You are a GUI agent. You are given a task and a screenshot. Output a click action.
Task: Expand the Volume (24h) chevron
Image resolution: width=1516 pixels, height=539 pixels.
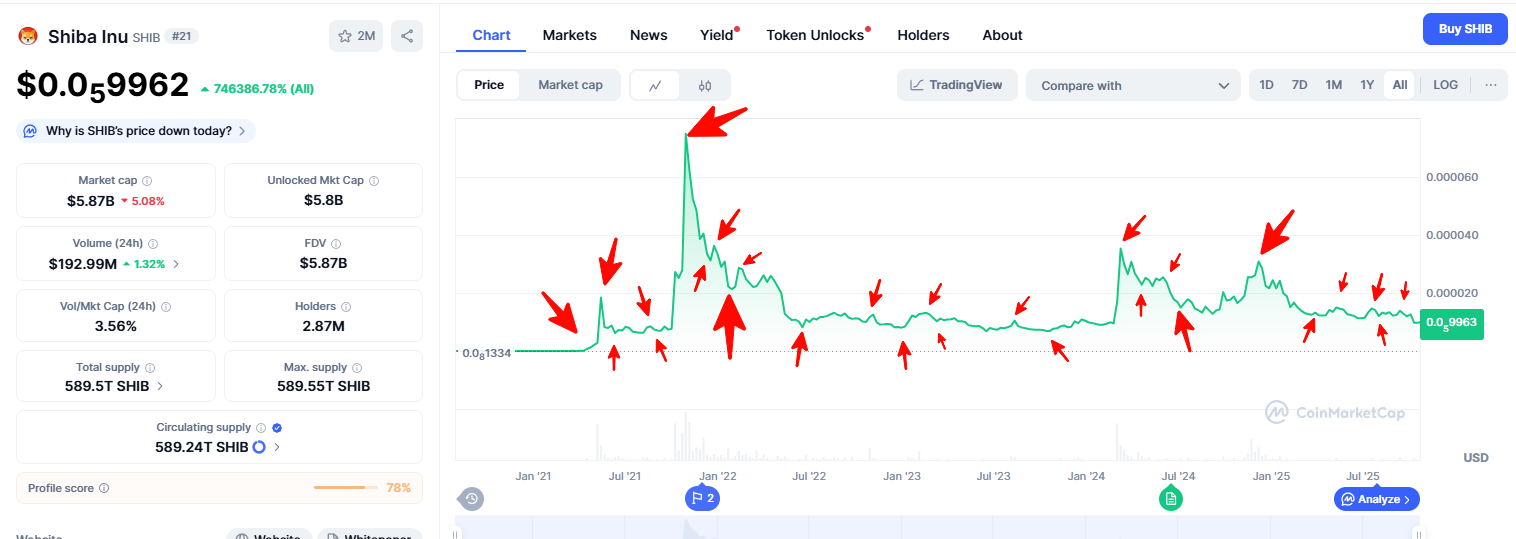177,264
